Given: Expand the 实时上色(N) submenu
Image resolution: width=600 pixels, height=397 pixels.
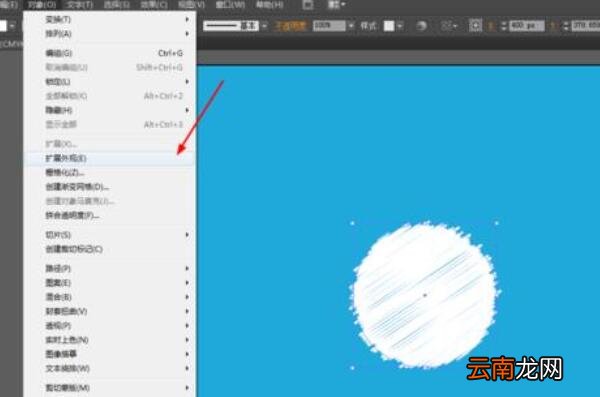Looking at the screenshot, I should click(x=110, y=340).
